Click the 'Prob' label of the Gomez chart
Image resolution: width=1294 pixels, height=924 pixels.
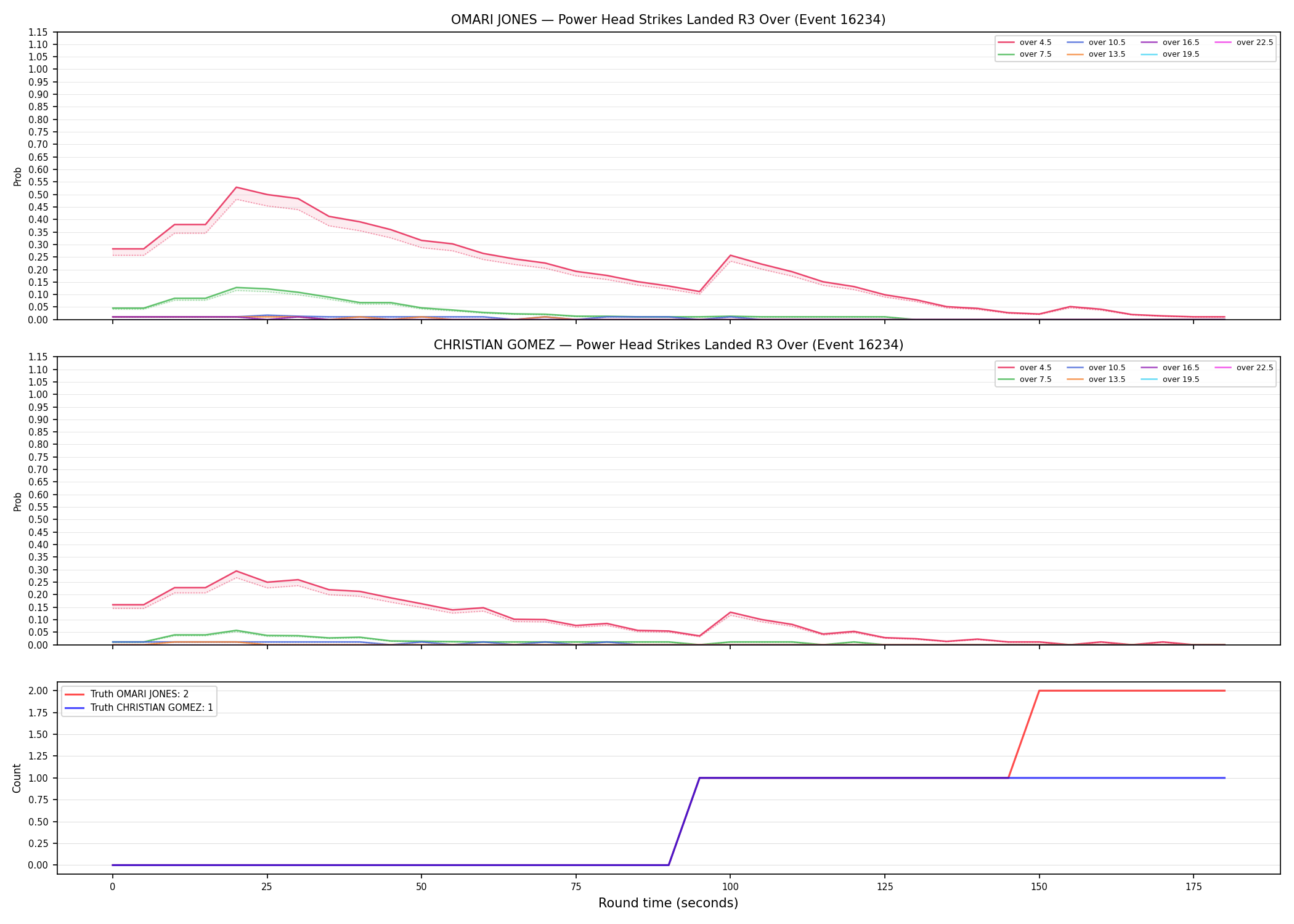pos(17,501)
